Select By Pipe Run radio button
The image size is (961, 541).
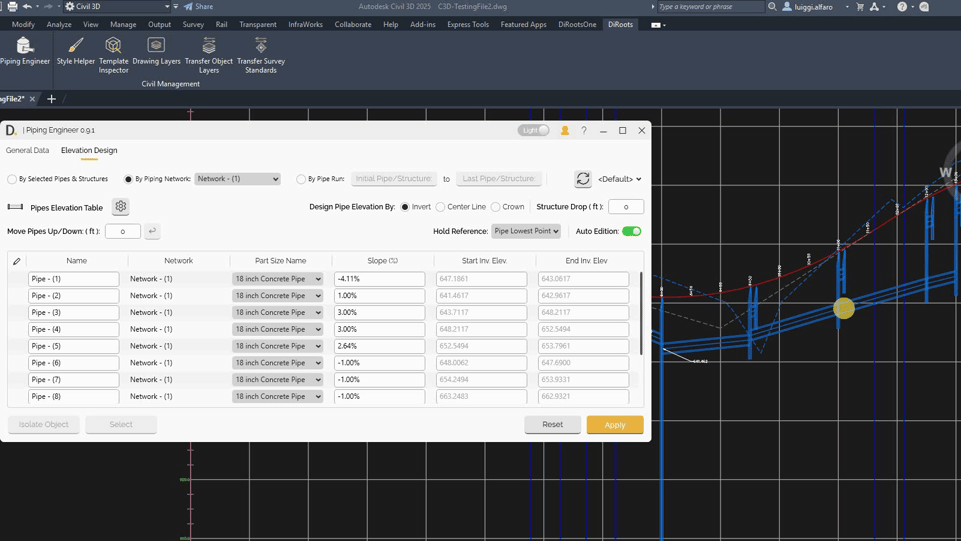[x=301, y=179]
